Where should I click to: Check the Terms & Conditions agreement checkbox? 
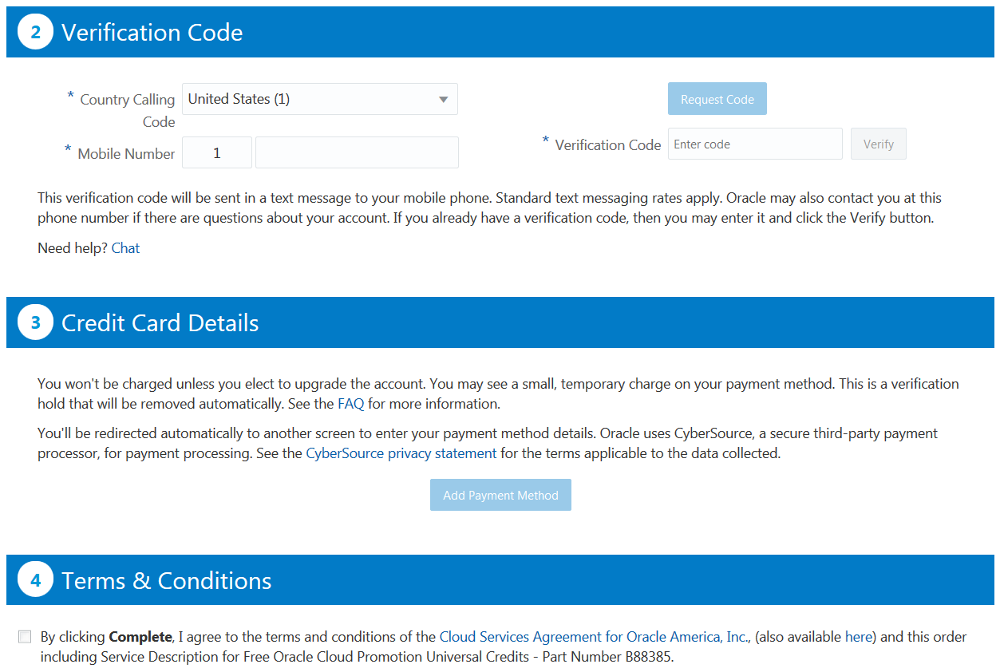coord(24,637)
